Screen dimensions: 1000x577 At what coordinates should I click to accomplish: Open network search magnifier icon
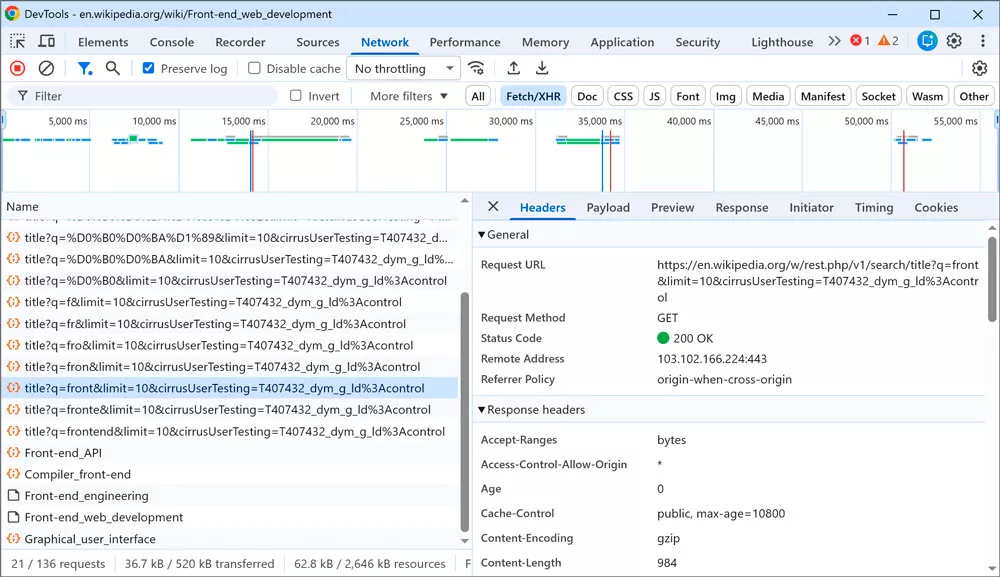(113, 68)
